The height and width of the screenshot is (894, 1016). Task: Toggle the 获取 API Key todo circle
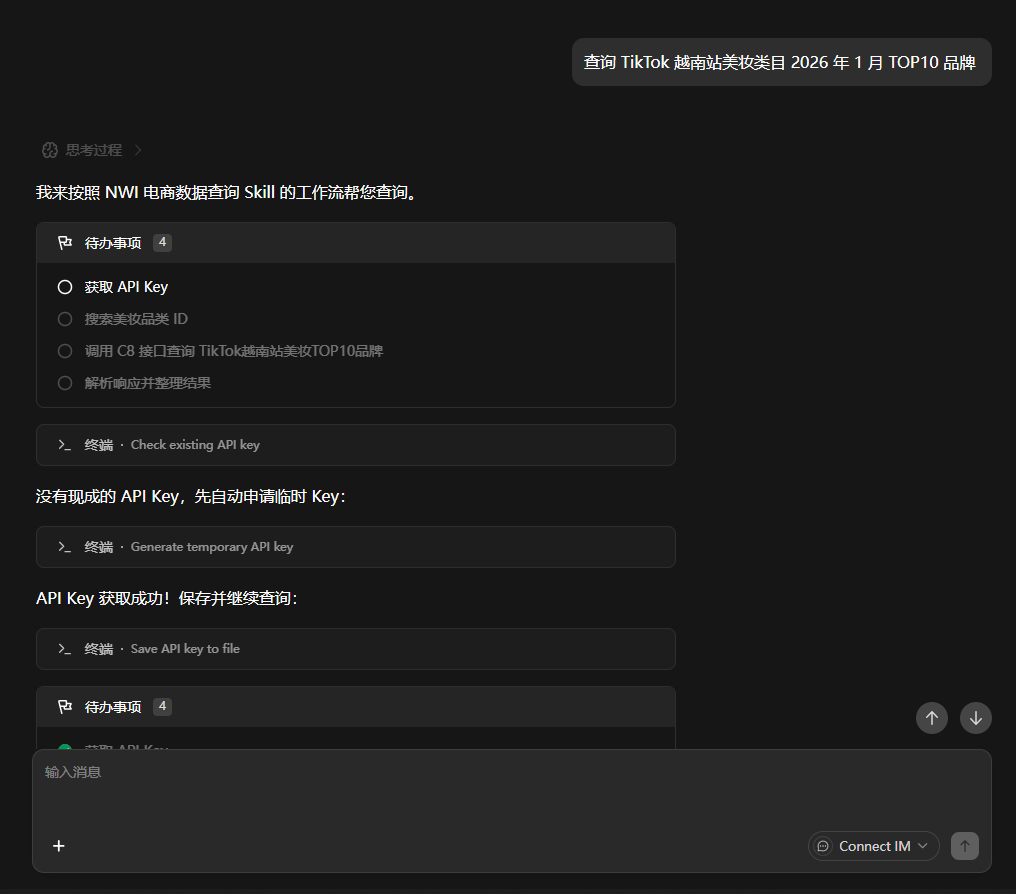(x=65, y=287)
